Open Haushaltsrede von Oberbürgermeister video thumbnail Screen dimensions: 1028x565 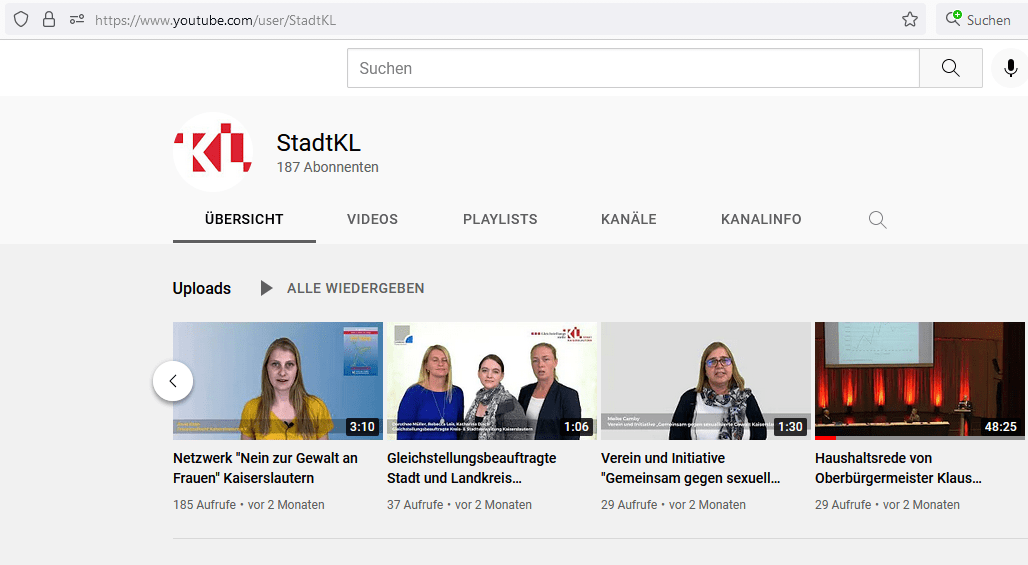tap(919, 380)
